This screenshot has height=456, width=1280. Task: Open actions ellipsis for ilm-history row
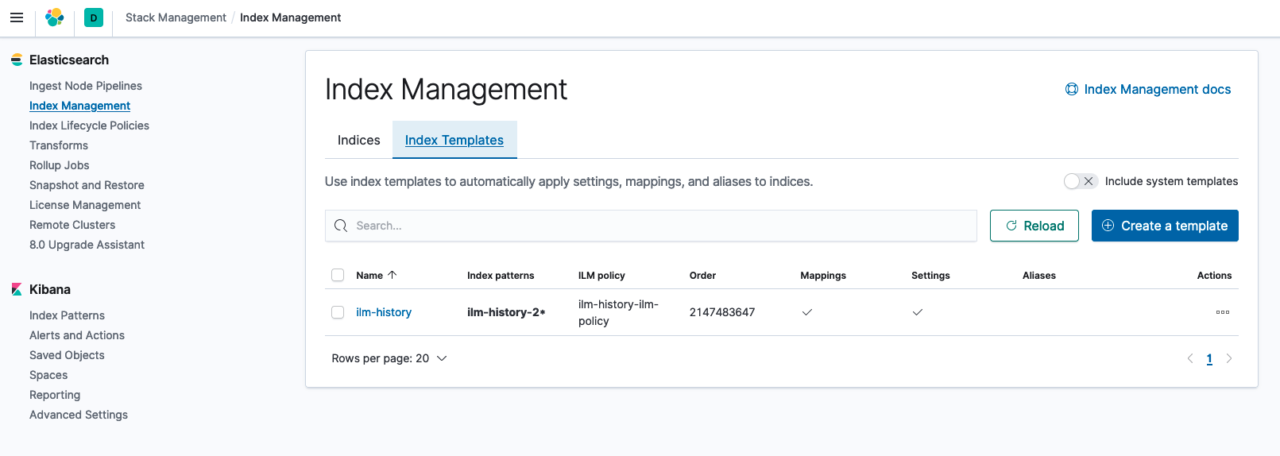click(1222, 312)
